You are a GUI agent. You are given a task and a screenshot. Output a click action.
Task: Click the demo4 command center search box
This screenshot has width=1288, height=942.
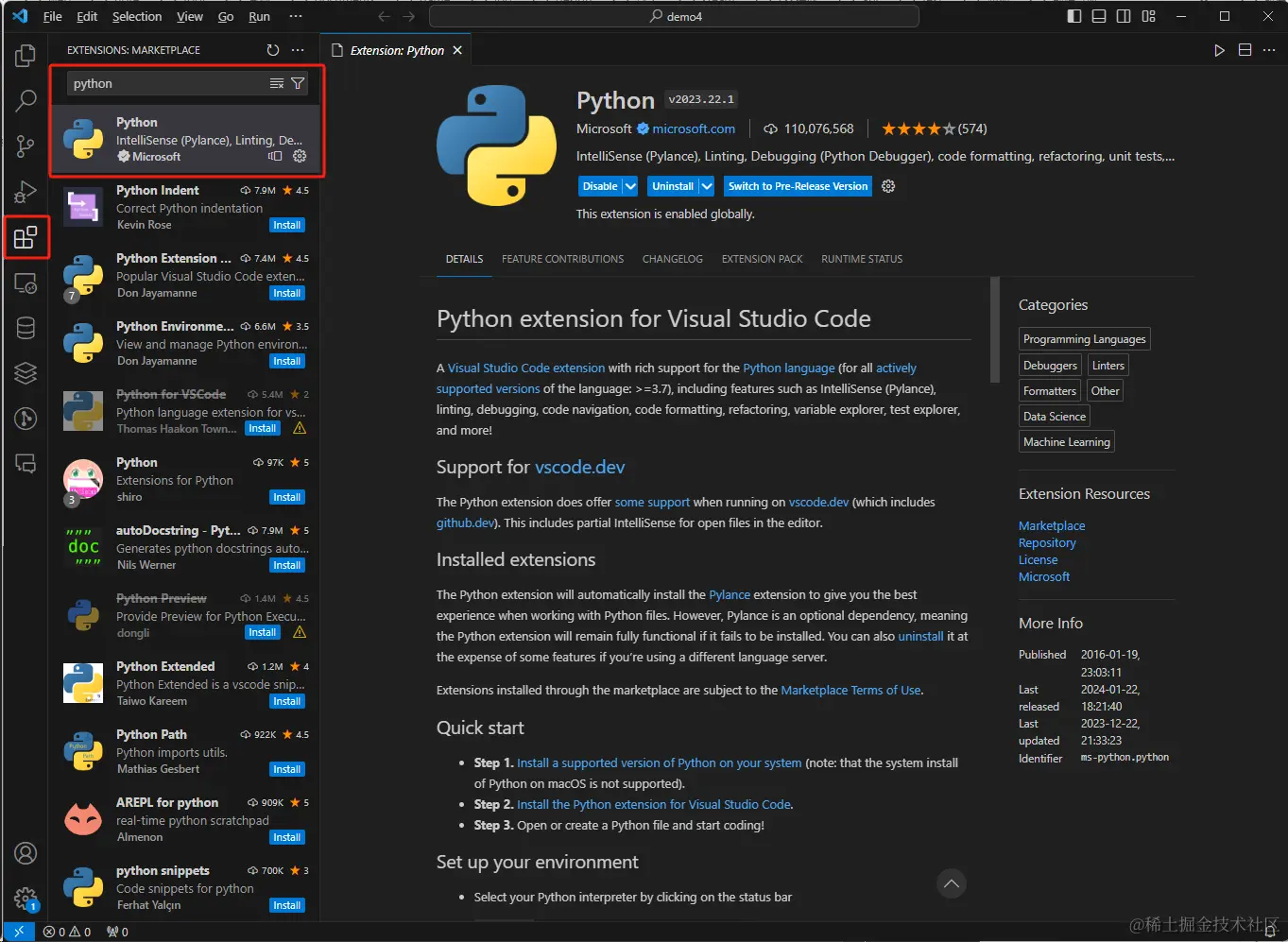tap(674, 16)
